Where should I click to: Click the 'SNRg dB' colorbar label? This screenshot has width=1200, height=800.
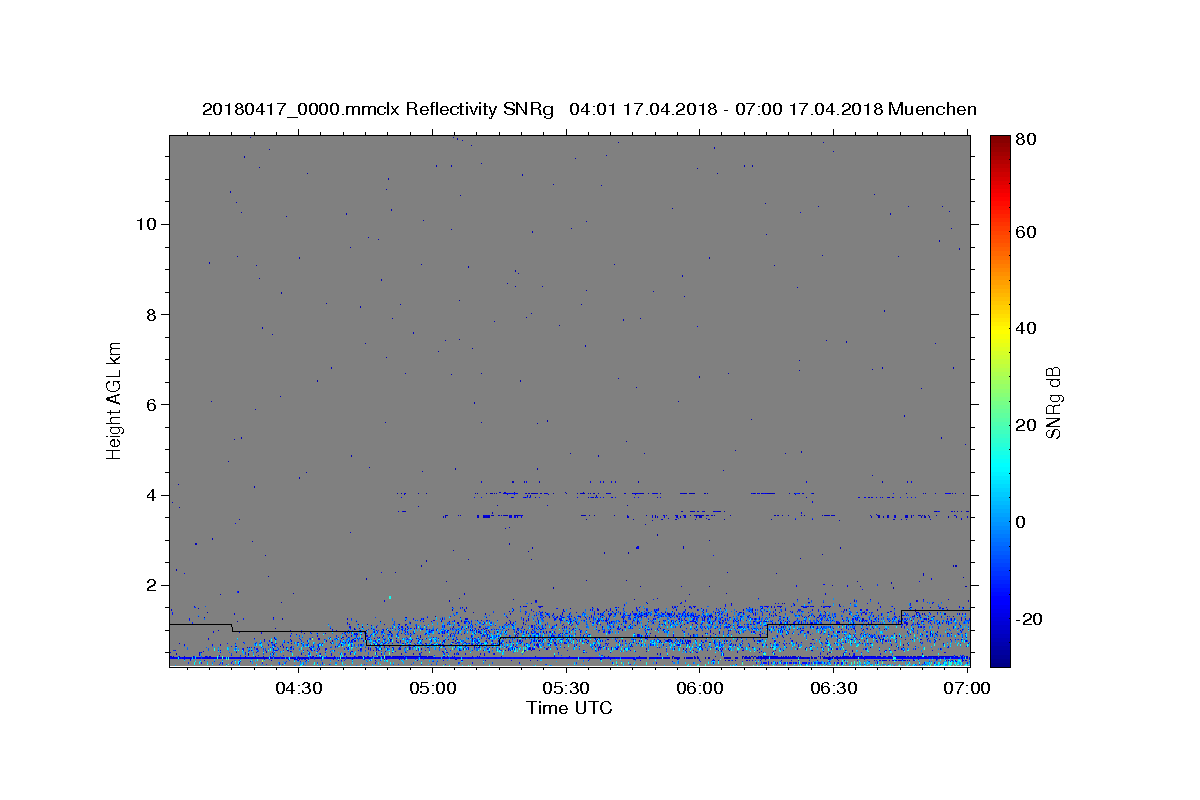click(x=1053, y=402)
